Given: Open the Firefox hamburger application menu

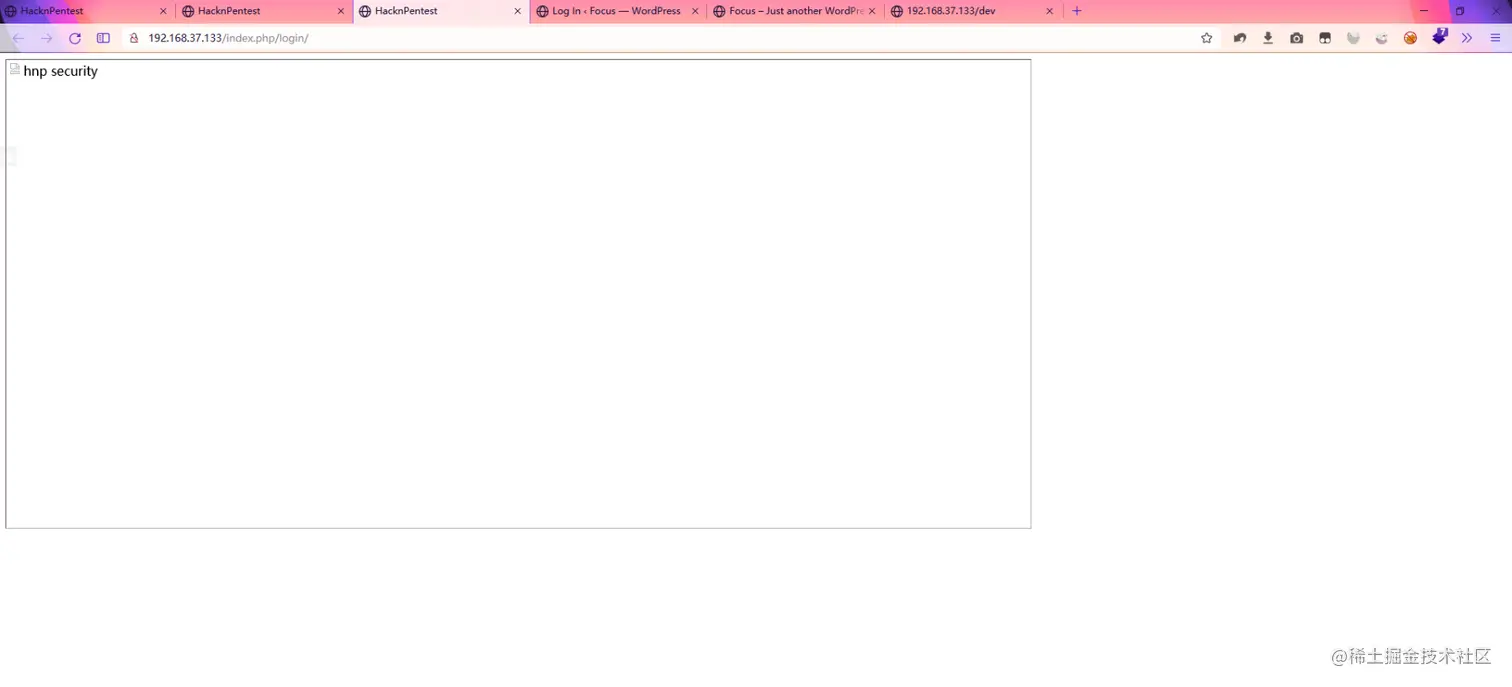Looking at the screenshot, I should click(x=1496, y=38).
